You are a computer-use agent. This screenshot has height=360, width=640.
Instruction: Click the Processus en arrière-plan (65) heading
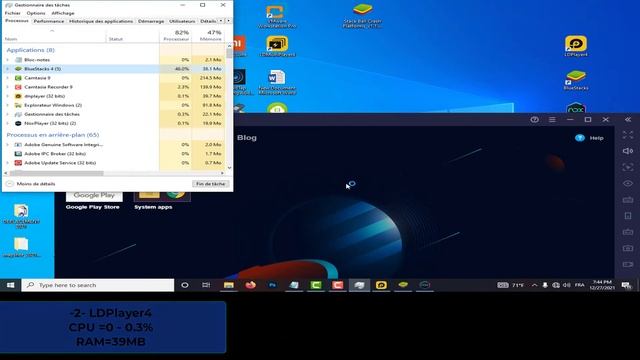pos(53,134)
